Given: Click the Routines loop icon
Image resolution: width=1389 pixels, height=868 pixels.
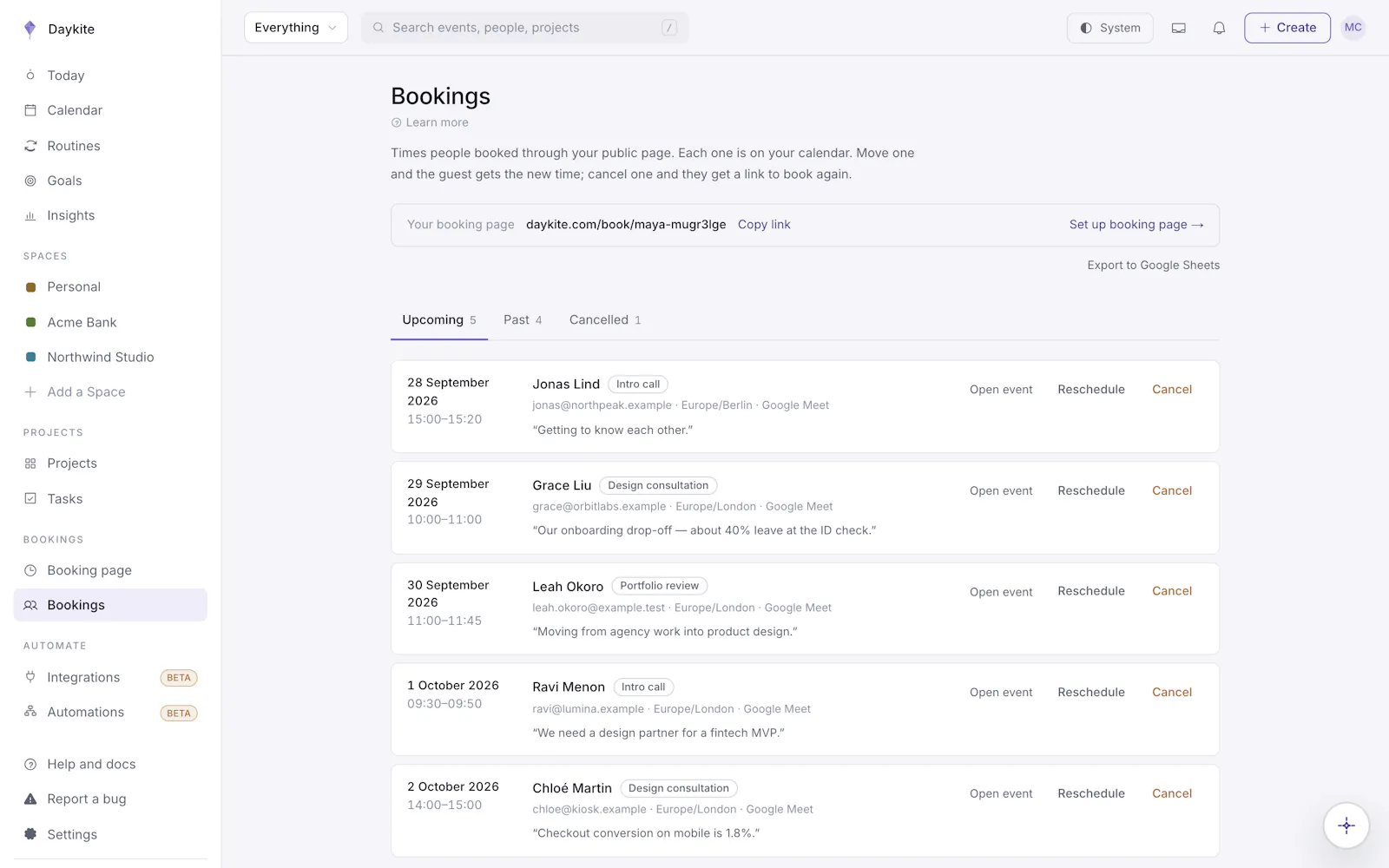Looking at the screenshot, I should pos(30,146).
